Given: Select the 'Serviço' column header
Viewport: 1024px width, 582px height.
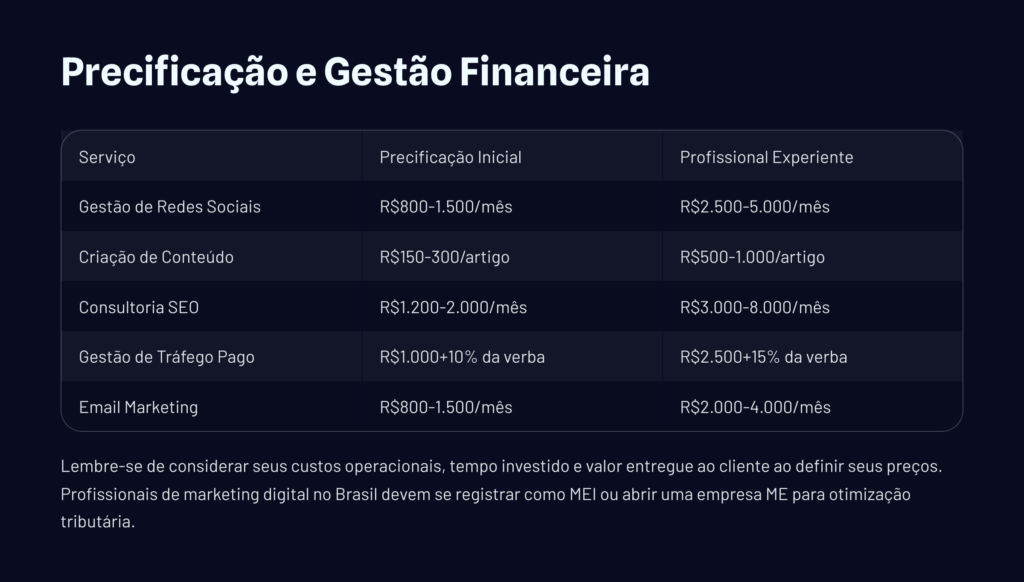Looking at the screenshot, I should coord(107,158).
